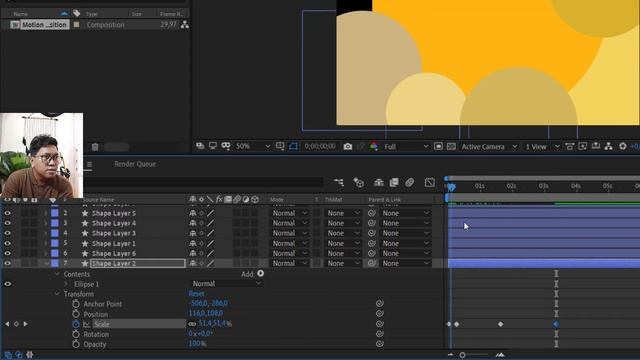The height and width of the screenshot is (360, 640).
Task: Hide Shape Layer 1 using eye icon
Action: coord(7,243)
